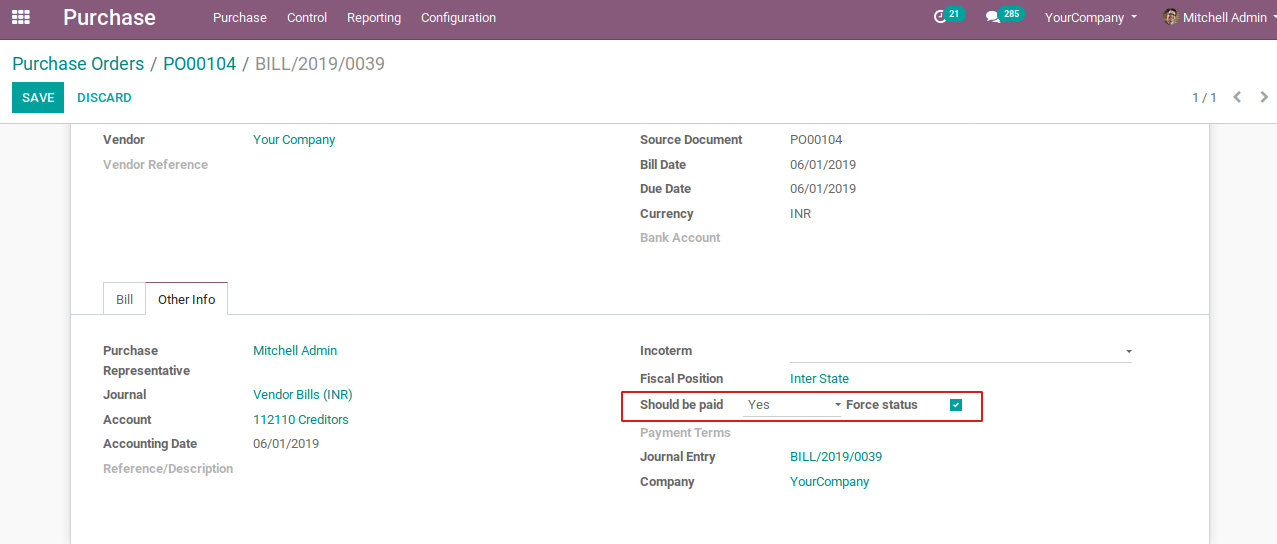Click the Save button
This screenshot has height=544, width=1277.
point(38,97)
